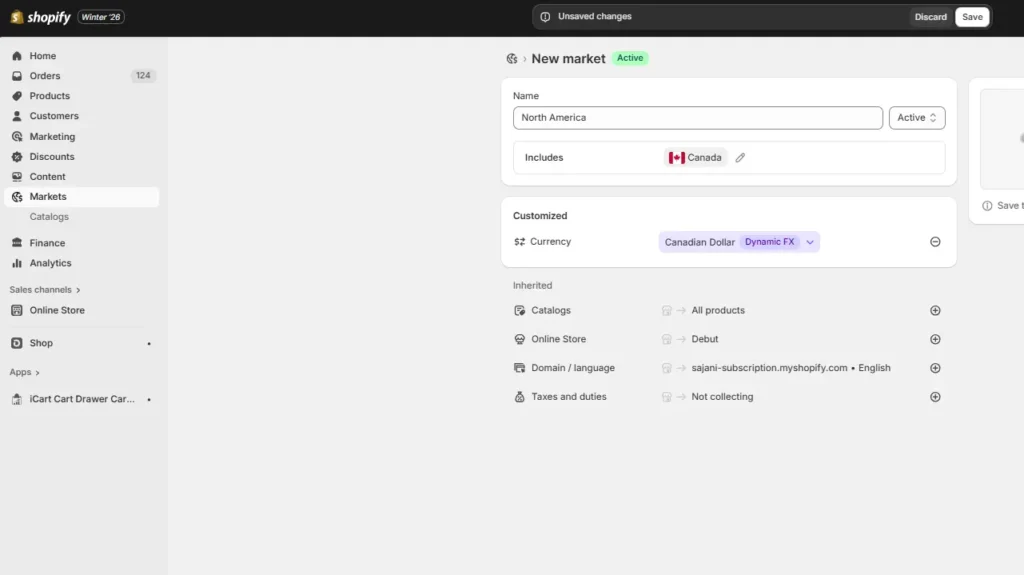Screen dimensions: 1024x575
Task: Click the Shopify logo
Action: point(40,17)
